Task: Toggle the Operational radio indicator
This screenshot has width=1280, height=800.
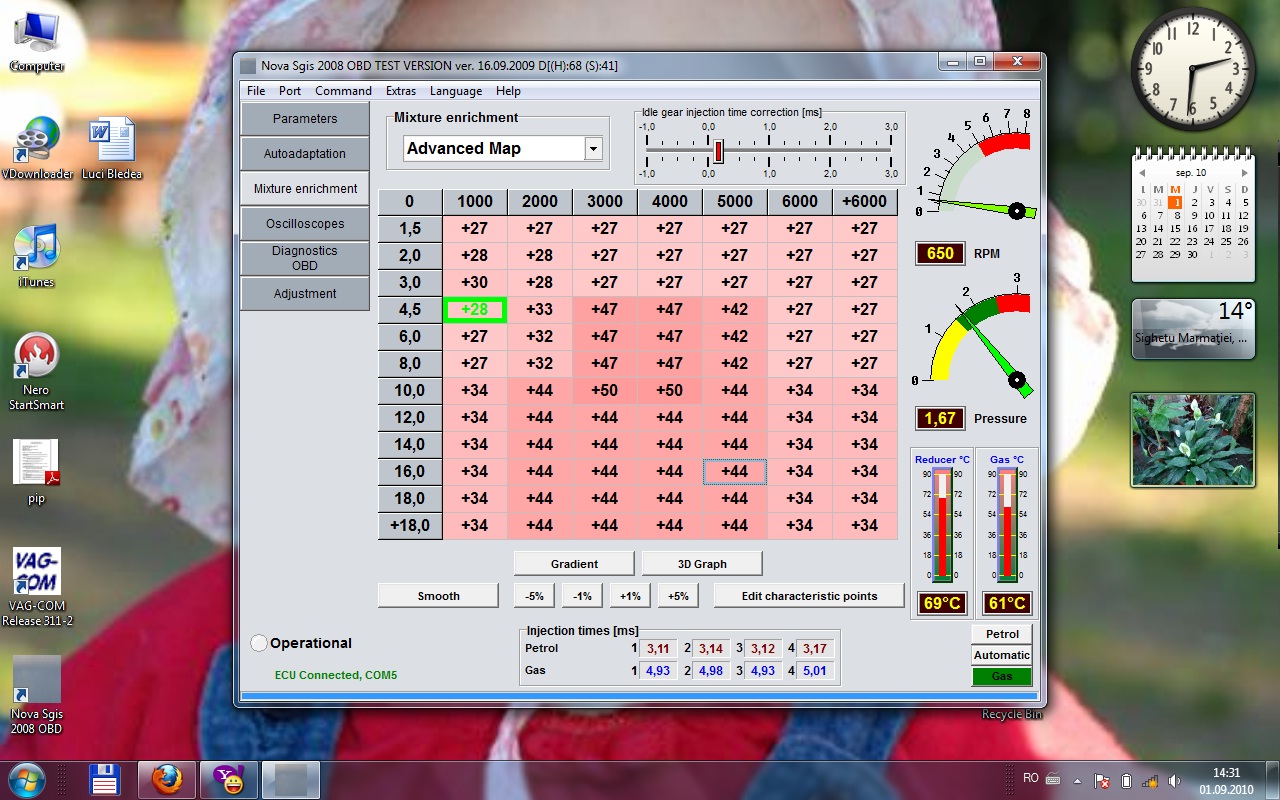Action: (259, 644)
